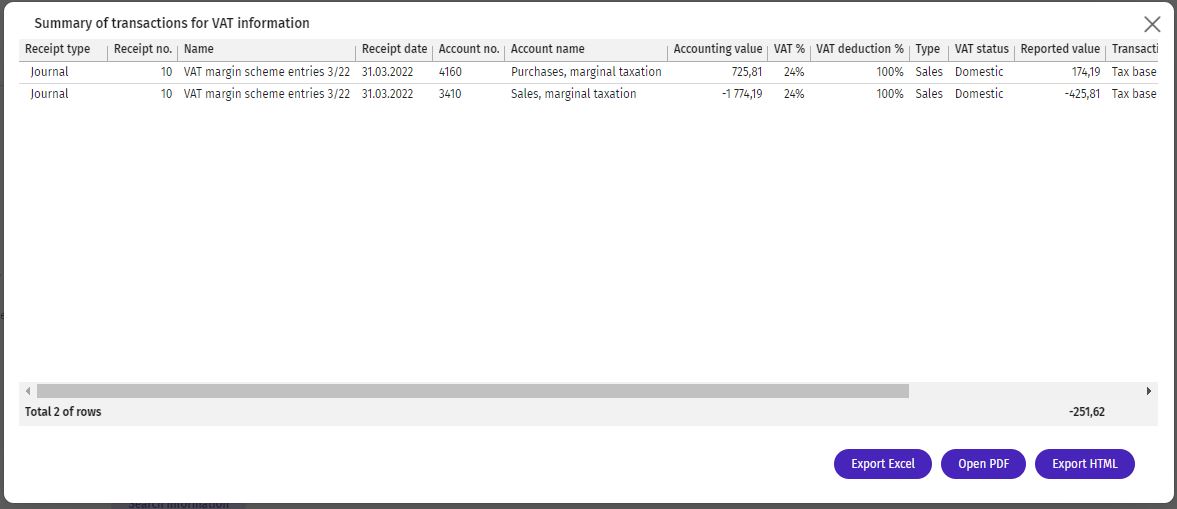Click the Type column header

927,49
